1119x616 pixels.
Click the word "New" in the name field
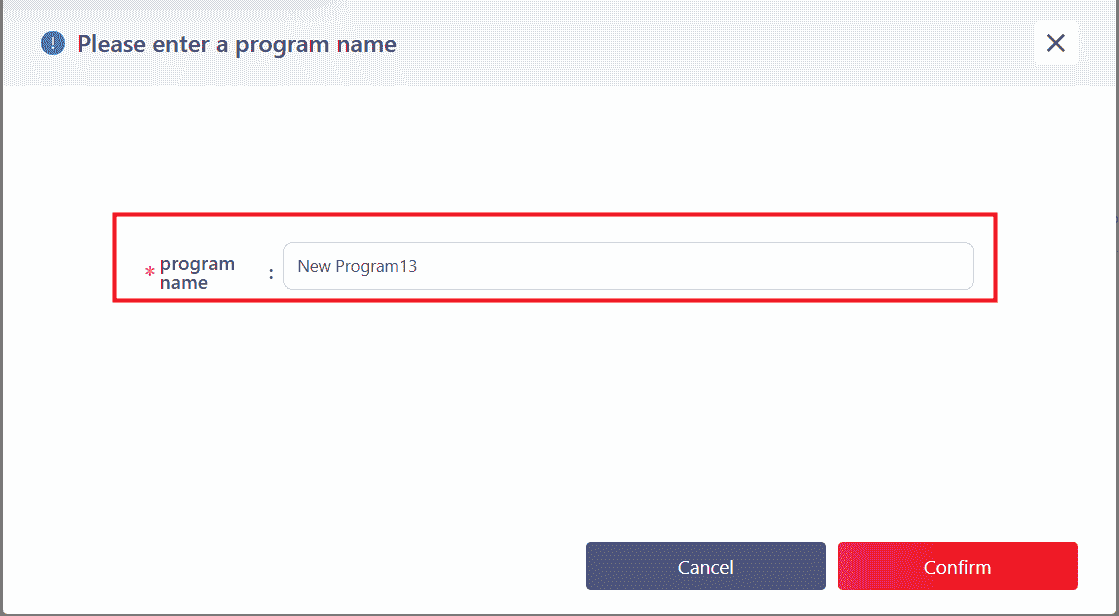pyautogui.click(x=314, y=267)
